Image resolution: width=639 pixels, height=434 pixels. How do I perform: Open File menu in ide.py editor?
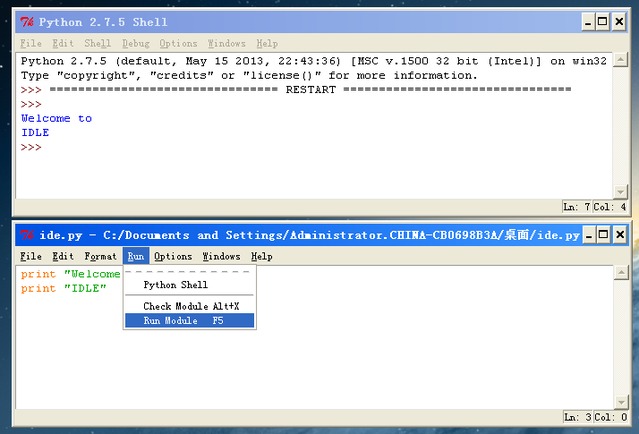point(31,256)
